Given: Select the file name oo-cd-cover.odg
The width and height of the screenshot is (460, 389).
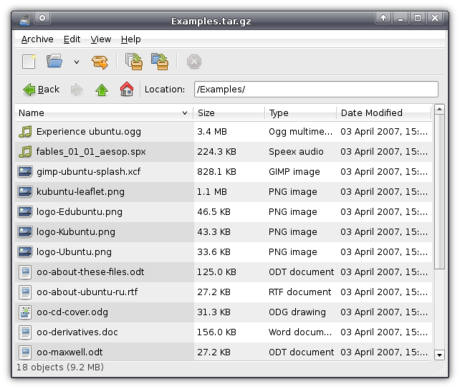Looking at the screenshot, I should (x=72, y=312).
